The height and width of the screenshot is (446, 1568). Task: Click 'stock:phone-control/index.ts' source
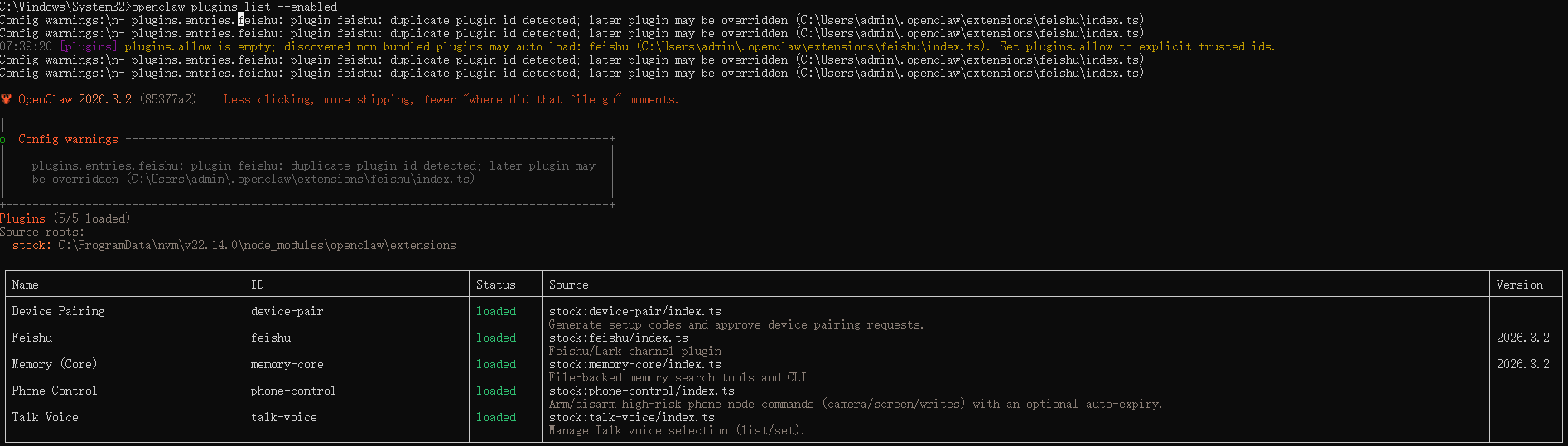(x=642, y=391)
